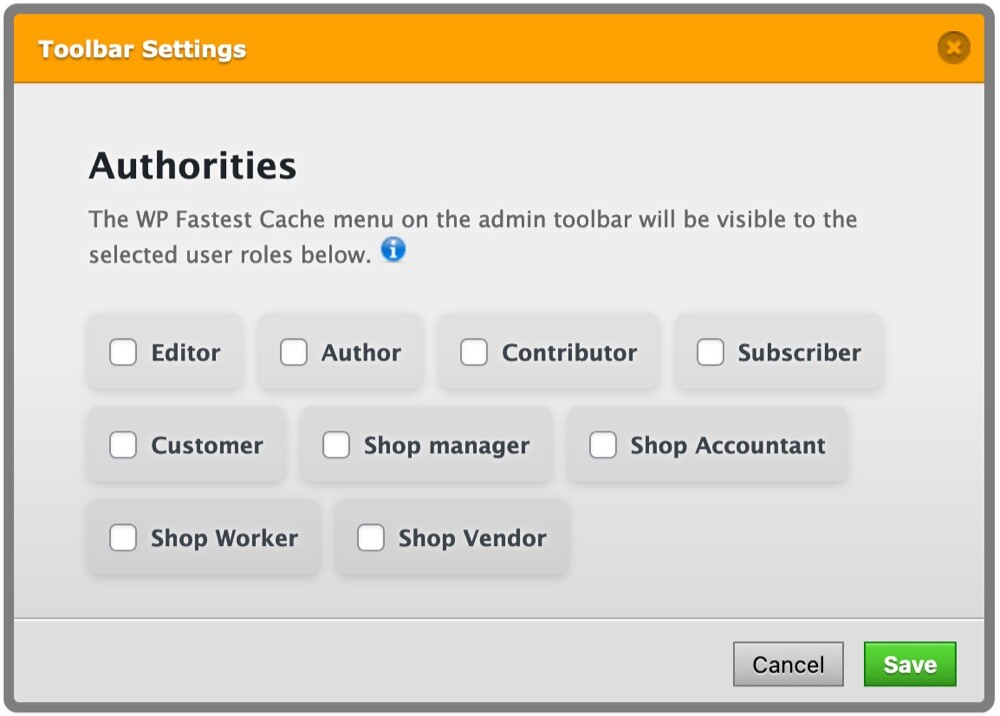Click the WP Fastest Cache description text
Viewport: 1000px width, 716px height.
472,220
